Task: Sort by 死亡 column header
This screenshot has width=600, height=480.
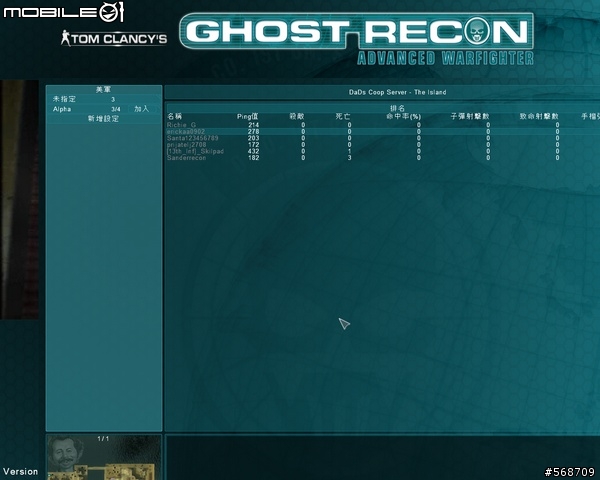Action: click(343, 116)
